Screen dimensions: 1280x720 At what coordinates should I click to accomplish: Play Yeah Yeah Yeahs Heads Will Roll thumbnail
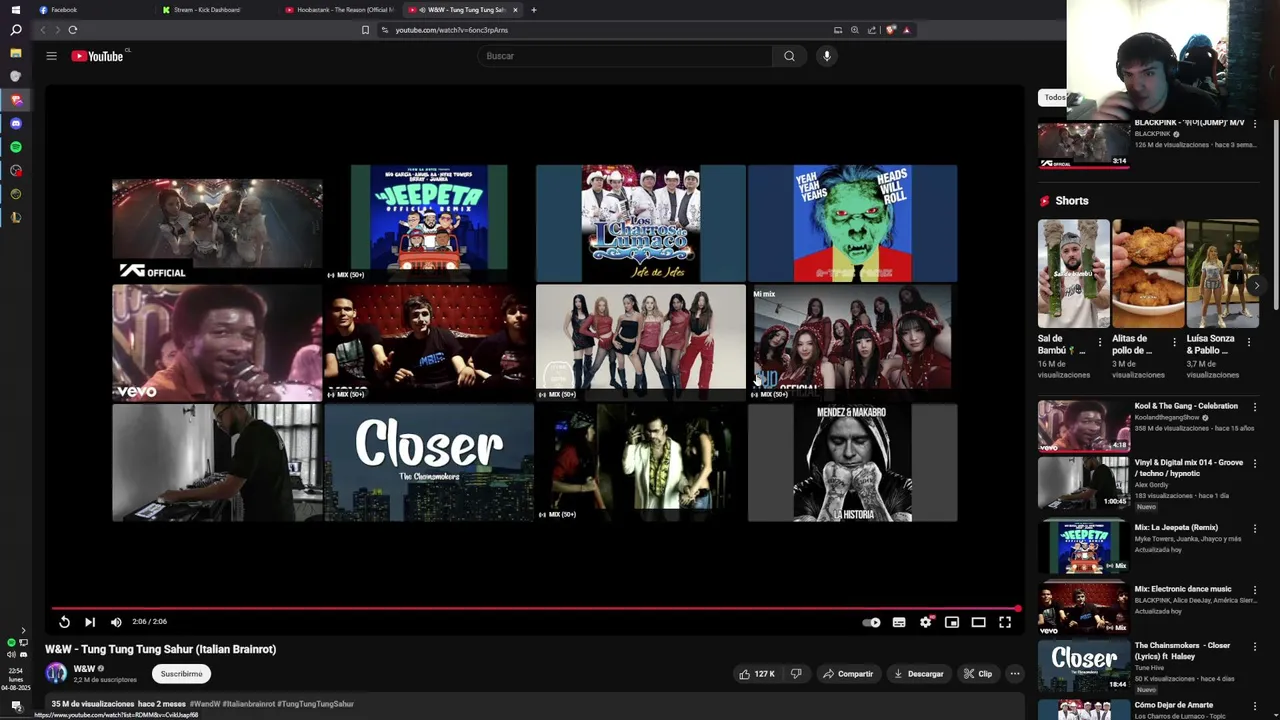pyautogui.click(x=852, y=224)
